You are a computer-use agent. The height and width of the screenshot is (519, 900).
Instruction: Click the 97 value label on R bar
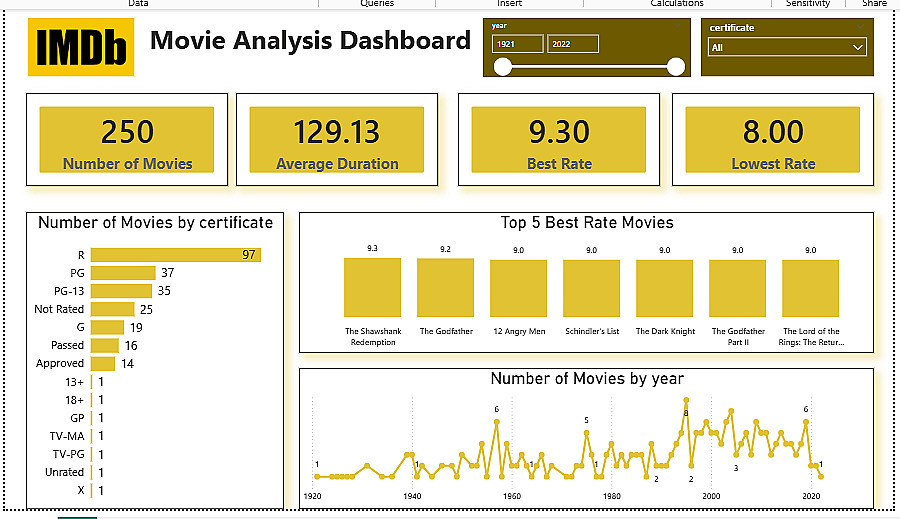[249, 254]
